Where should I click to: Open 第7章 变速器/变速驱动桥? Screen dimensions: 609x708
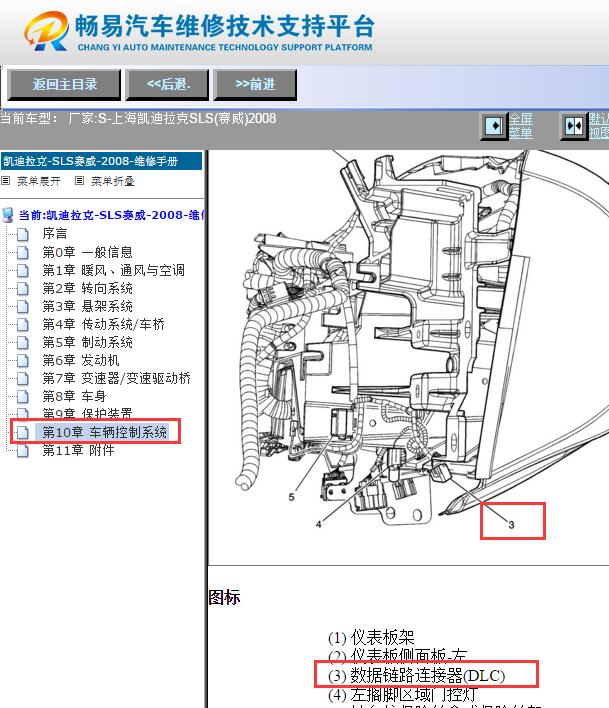pos(116,378)
